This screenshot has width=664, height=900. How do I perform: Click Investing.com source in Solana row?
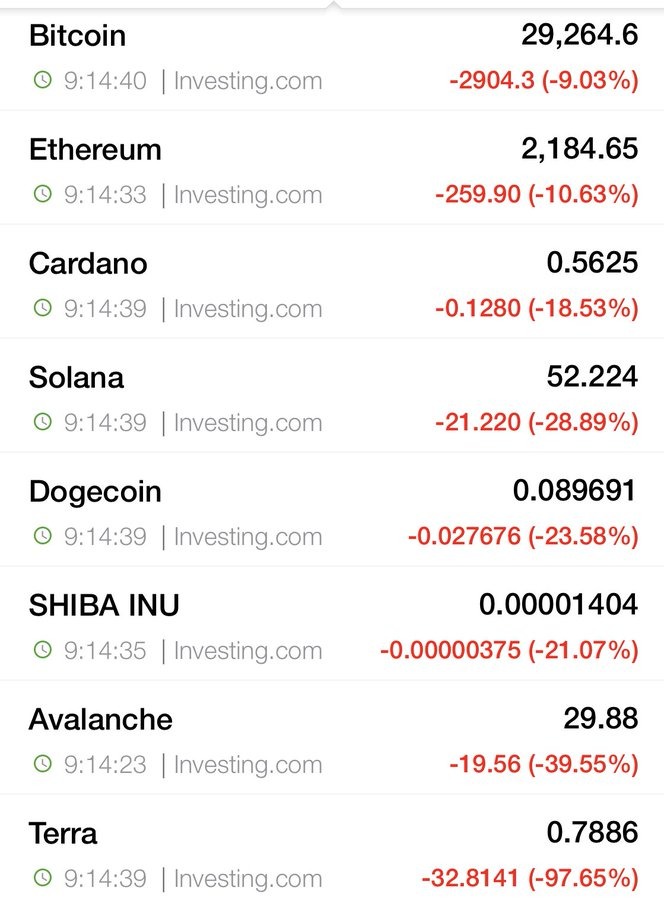[248, 423]
